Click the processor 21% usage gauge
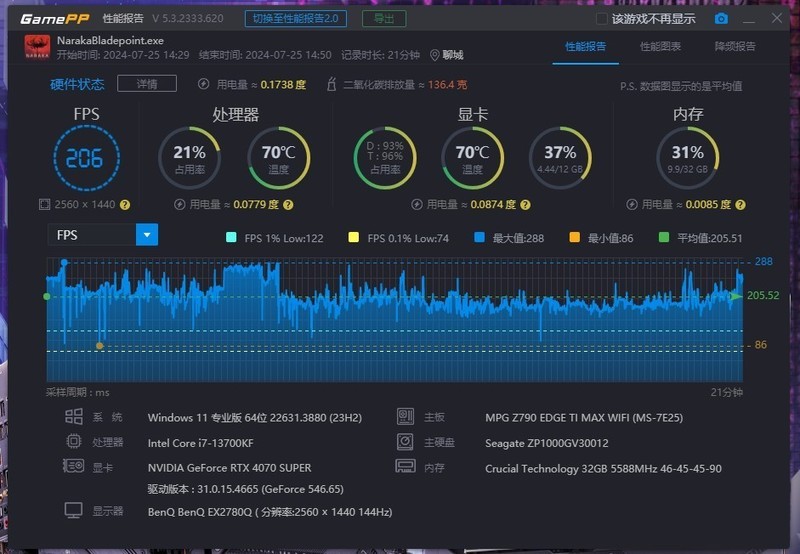Viewport: 800px width, 554px height. pos(189,158)
